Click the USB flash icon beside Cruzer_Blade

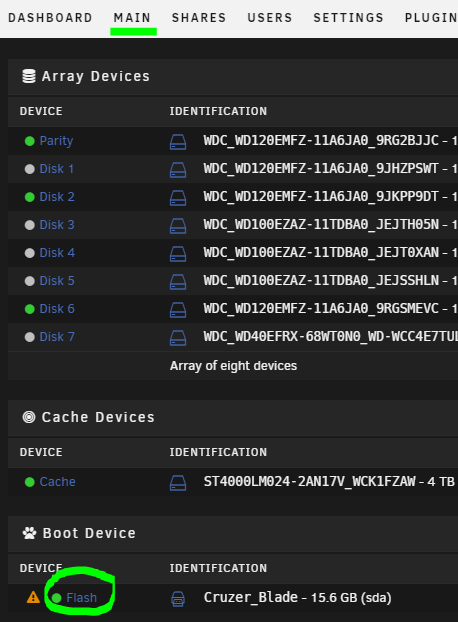point(178,599)
